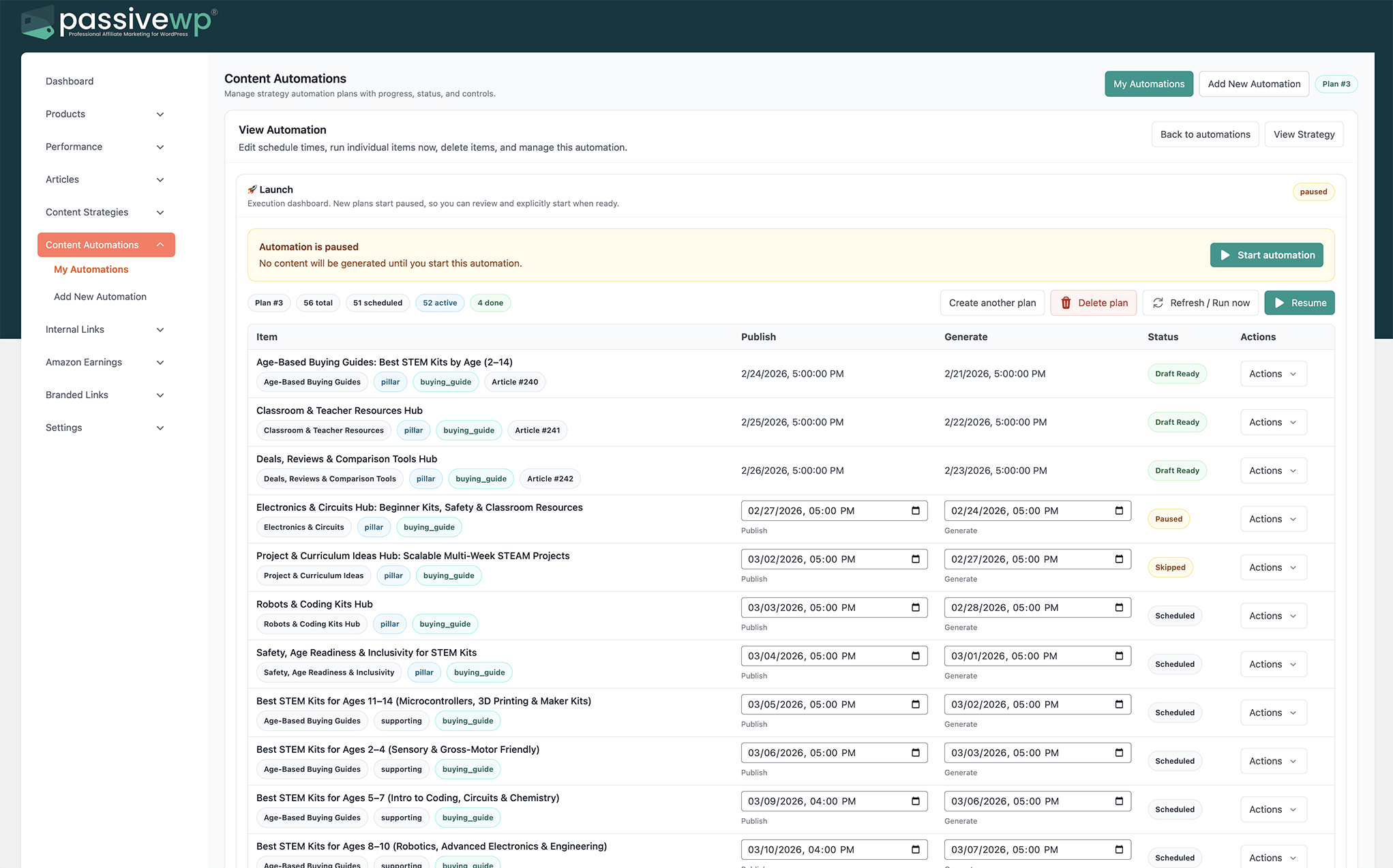The height and width of the screenshot is (868, 1393).
Task: Select the My Automations tab
Action: (1148, 83)
